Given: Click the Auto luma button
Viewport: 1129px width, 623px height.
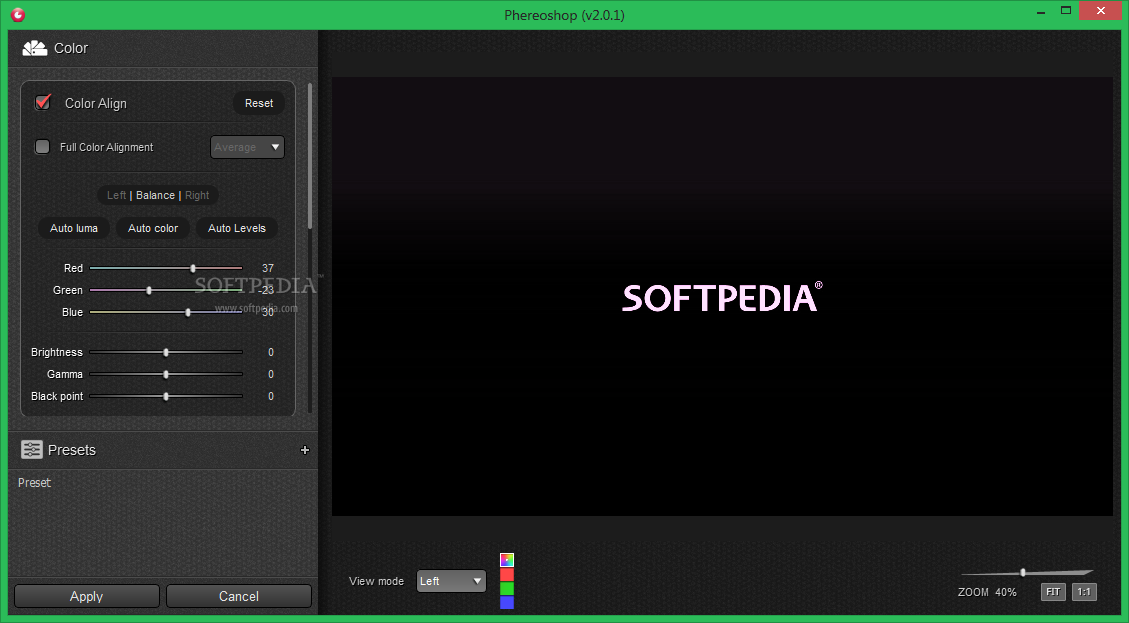Looking at the screenshot, I should (x=73, y=228).
